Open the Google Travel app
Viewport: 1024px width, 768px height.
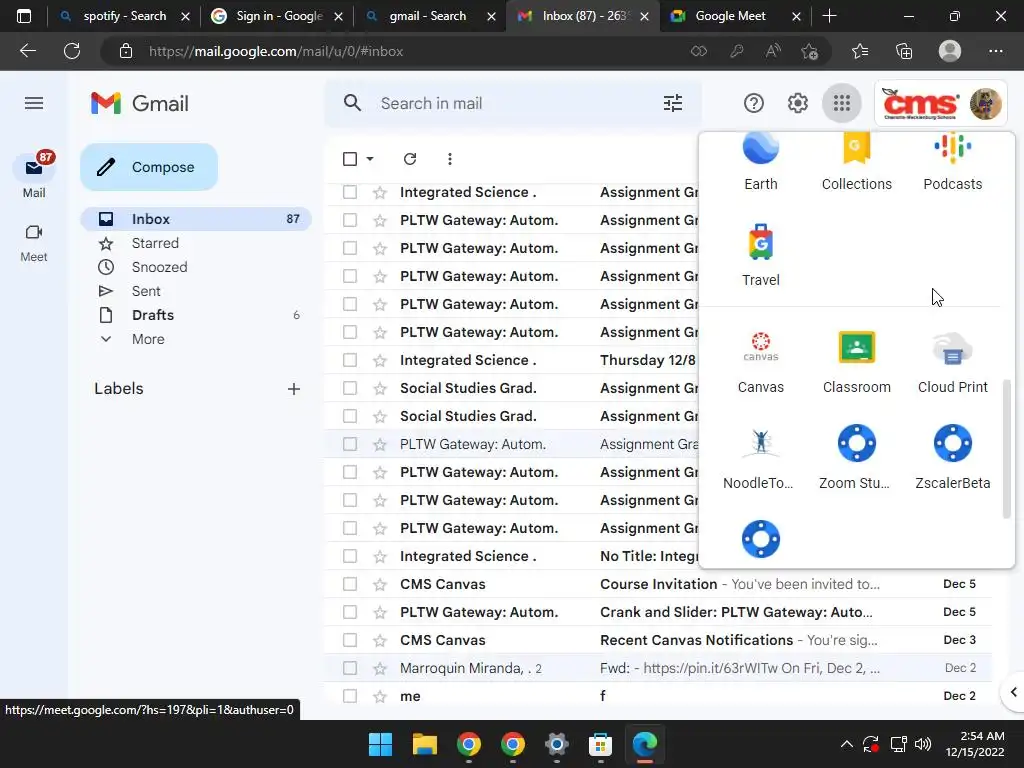pyautogui.click(x=761, y=255)
